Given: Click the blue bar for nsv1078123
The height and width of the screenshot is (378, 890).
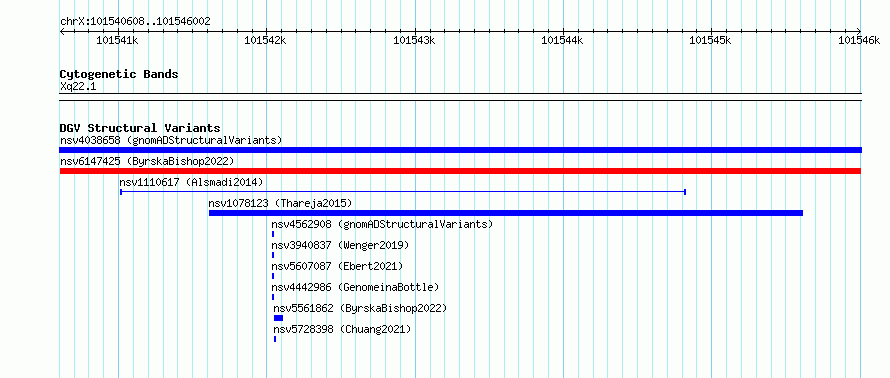Looking at the screenshot, I should (506, 213).
